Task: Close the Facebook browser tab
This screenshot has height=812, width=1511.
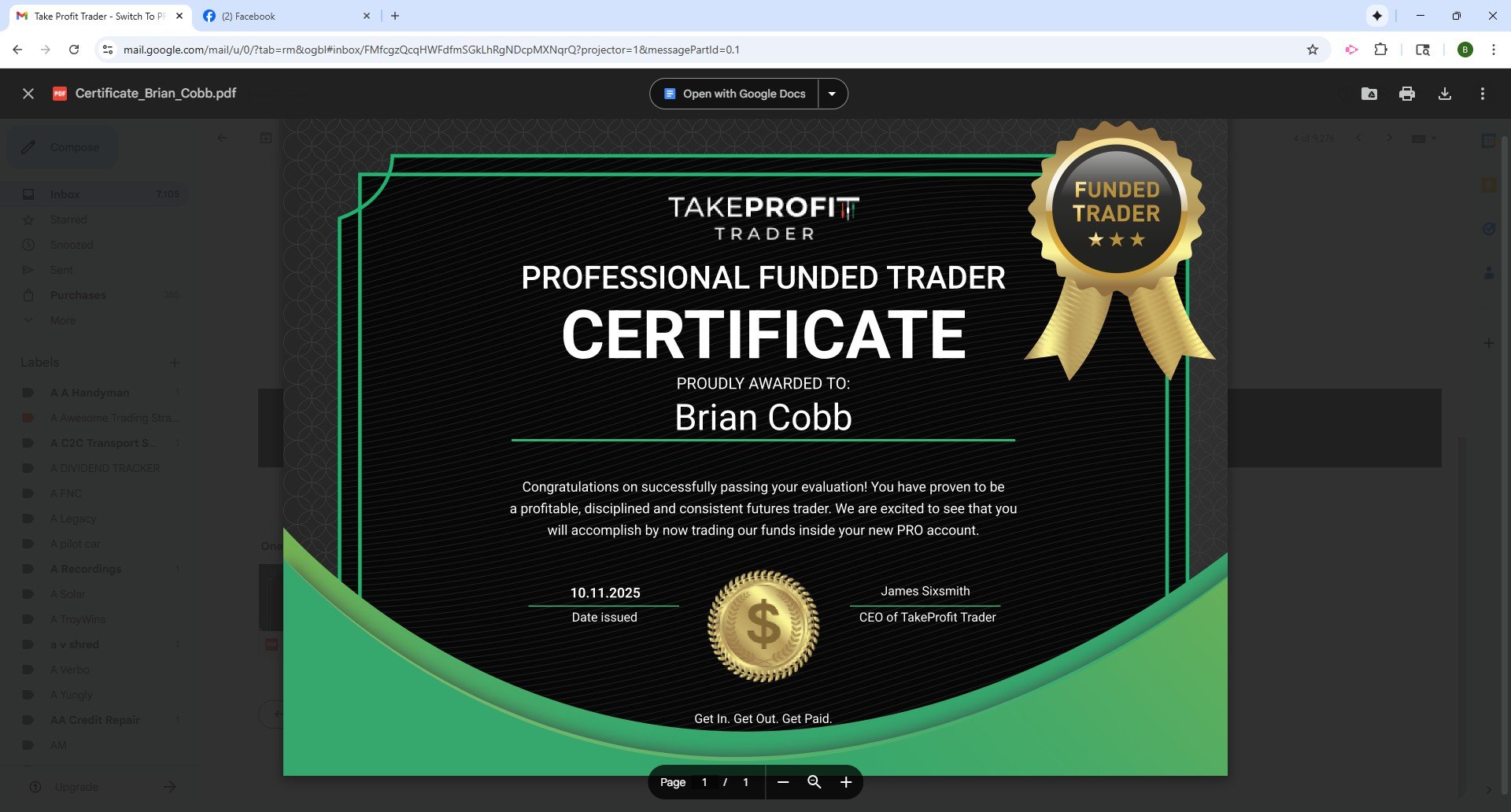Action: click(367, 16)
